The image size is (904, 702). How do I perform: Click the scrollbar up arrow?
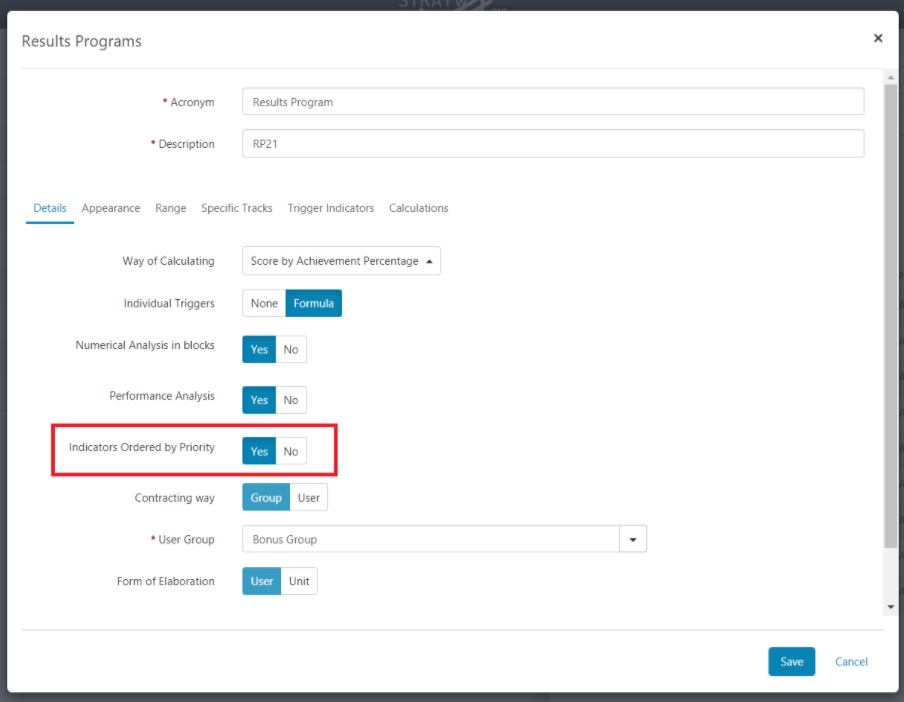(x=891, y=77)
